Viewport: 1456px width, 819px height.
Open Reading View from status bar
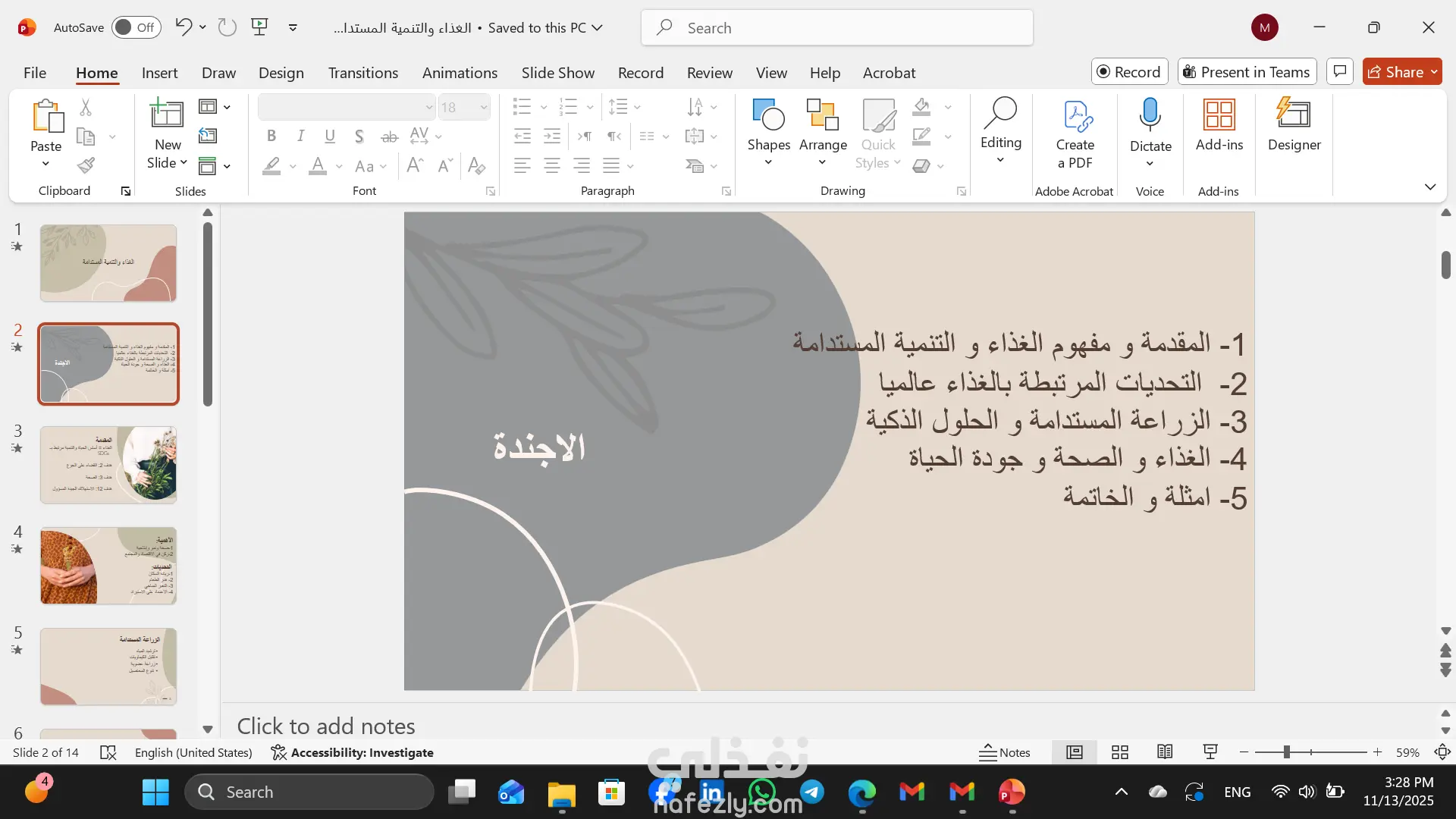tap(1165, 752)
